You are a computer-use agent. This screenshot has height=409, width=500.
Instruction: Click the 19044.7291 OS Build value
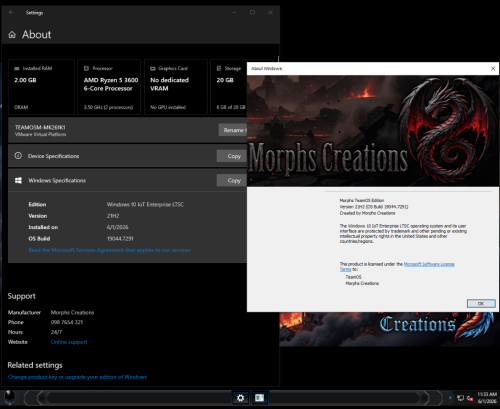pos(120,239)
